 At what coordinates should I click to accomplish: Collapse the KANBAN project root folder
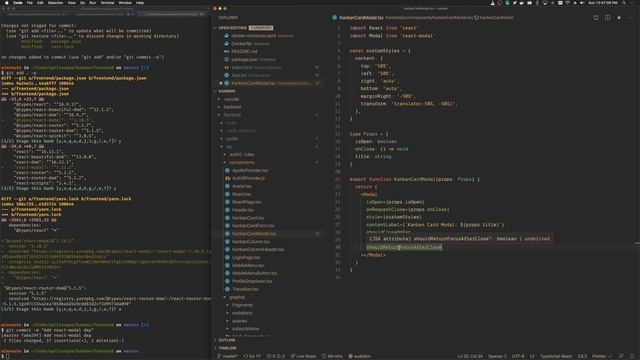pos(227,91)
